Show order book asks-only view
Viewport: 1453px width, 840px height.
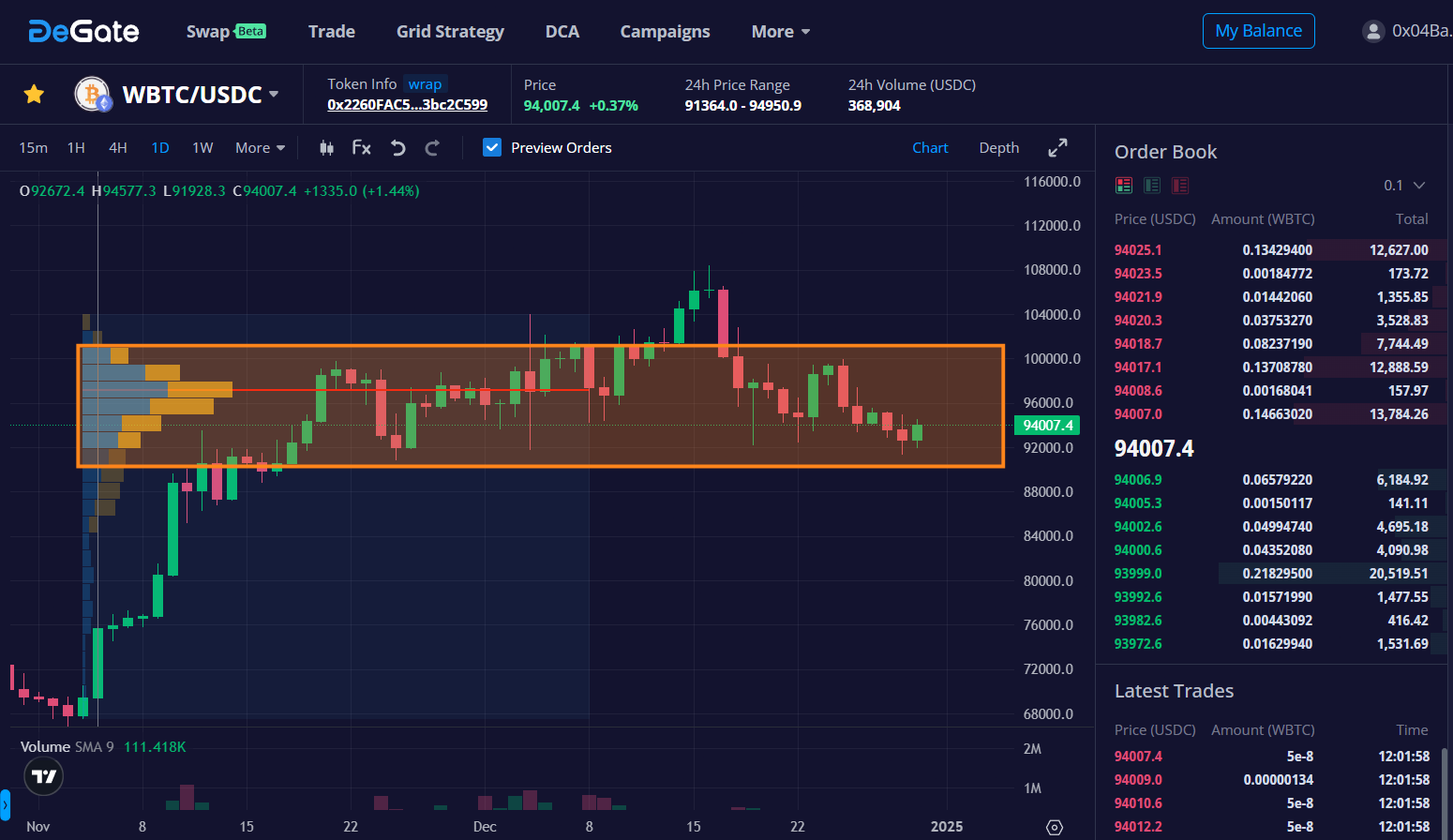(1180, 186)
